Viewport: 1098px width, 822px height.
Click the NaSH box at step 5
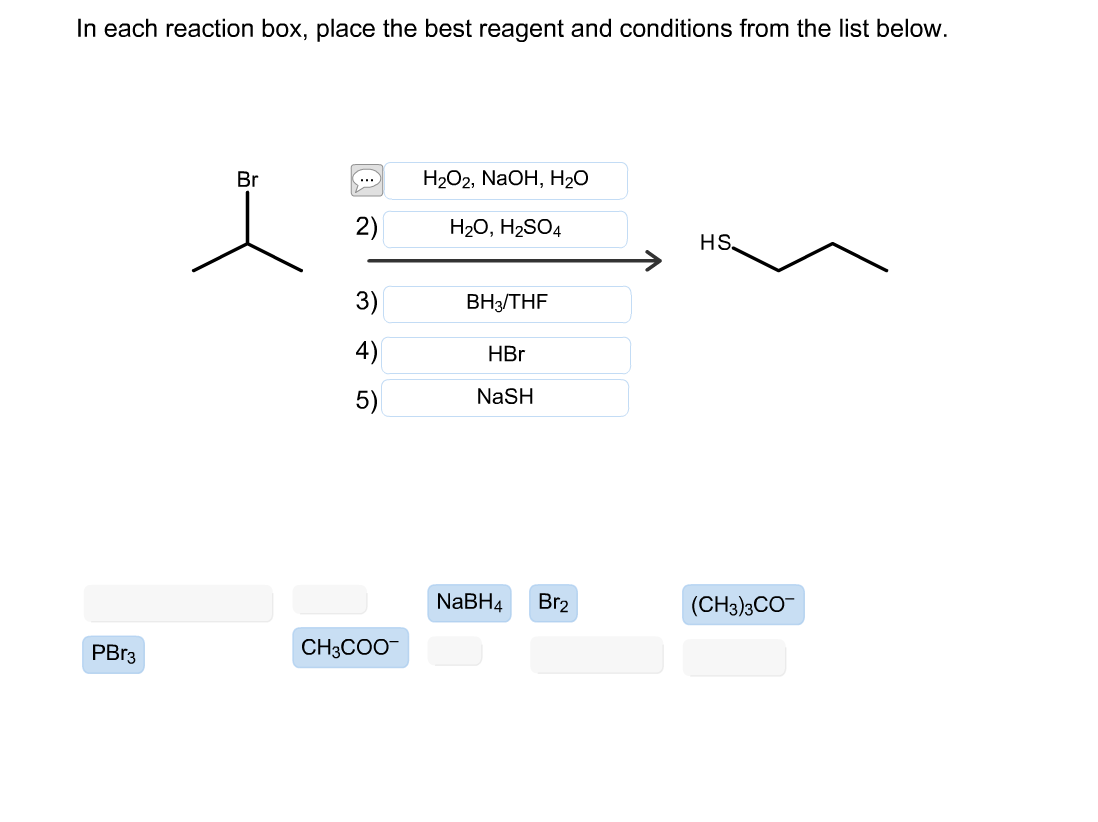click(505, 397)
